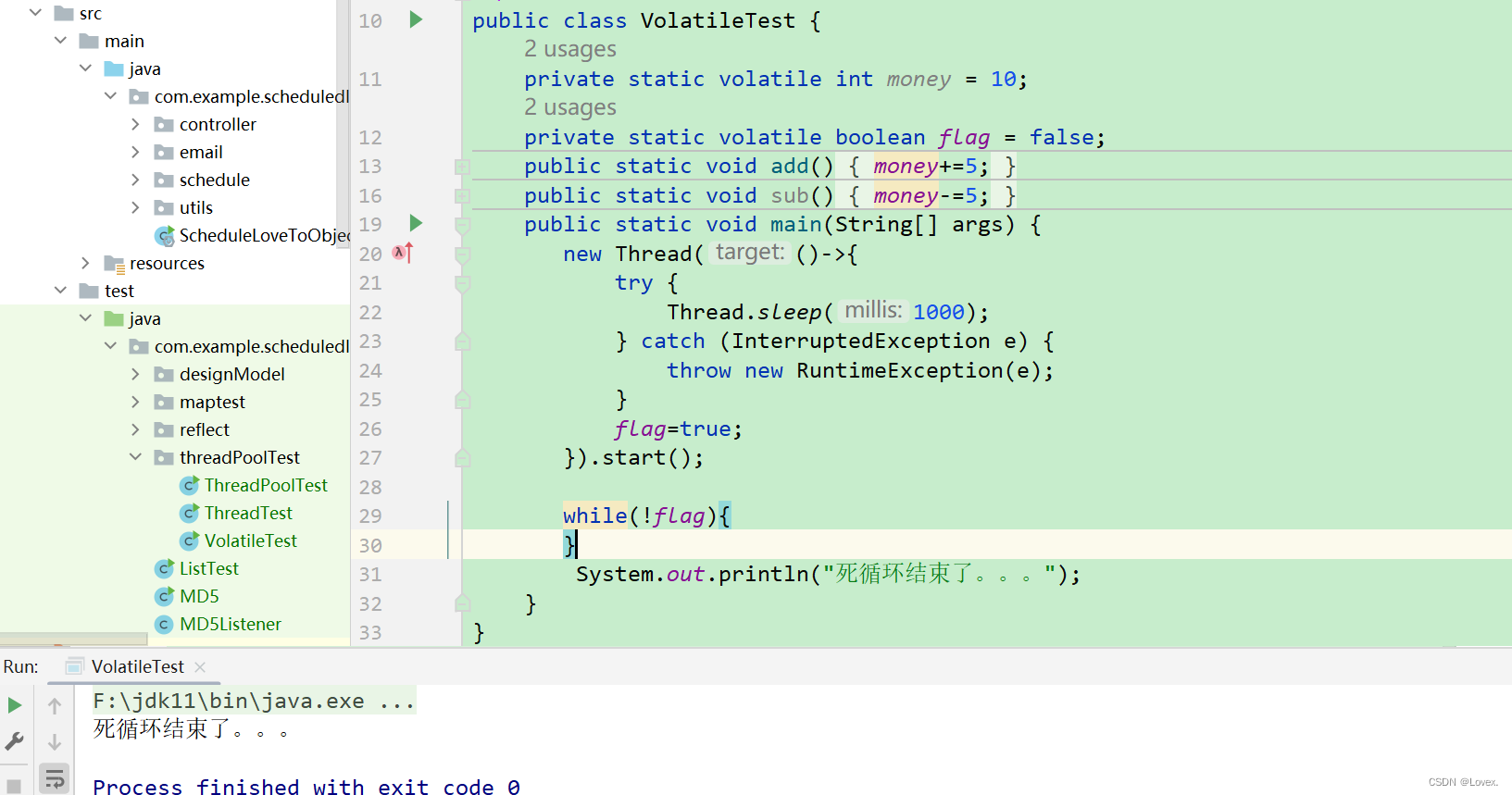Collapse the main folder

tap(61, 41)
